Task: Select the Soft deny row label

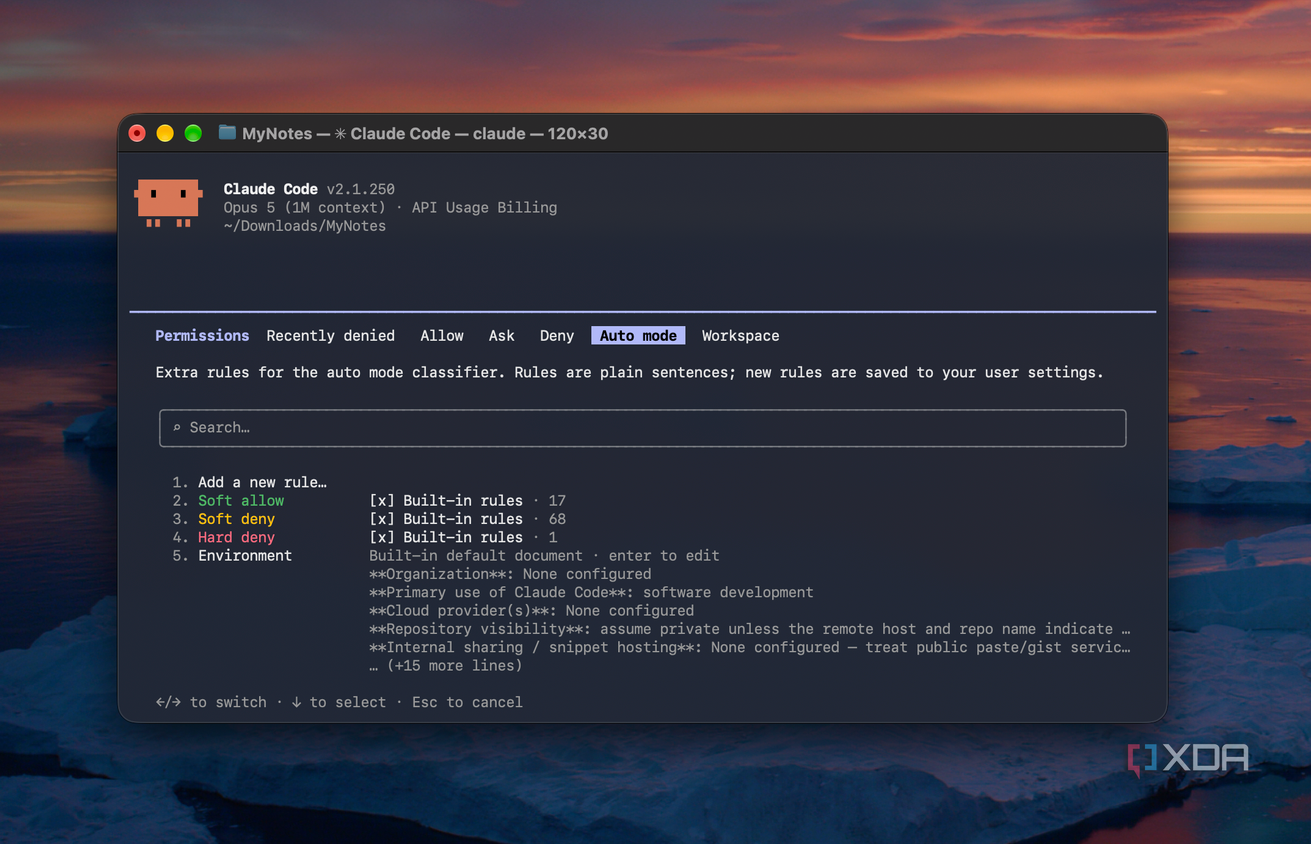Action: coord(236,519)
